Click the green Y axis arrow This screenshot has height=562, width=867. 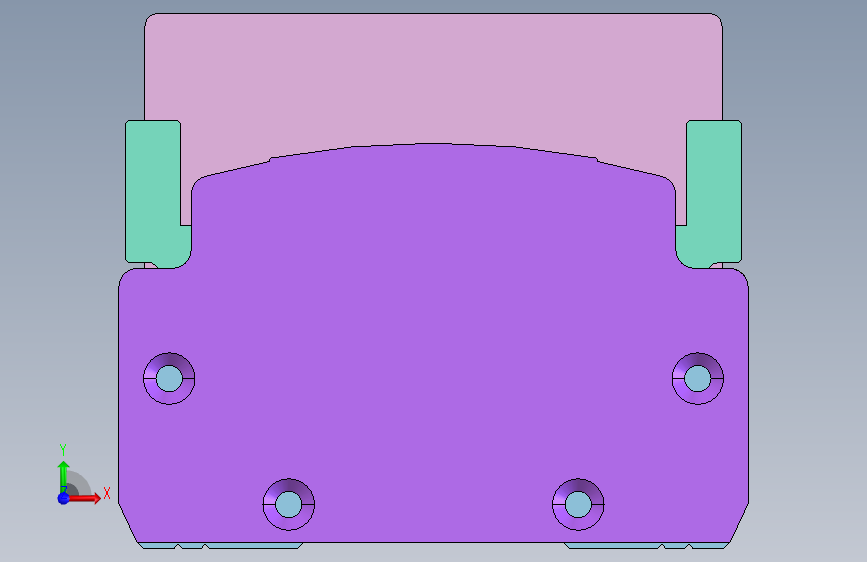coord(63,475)
